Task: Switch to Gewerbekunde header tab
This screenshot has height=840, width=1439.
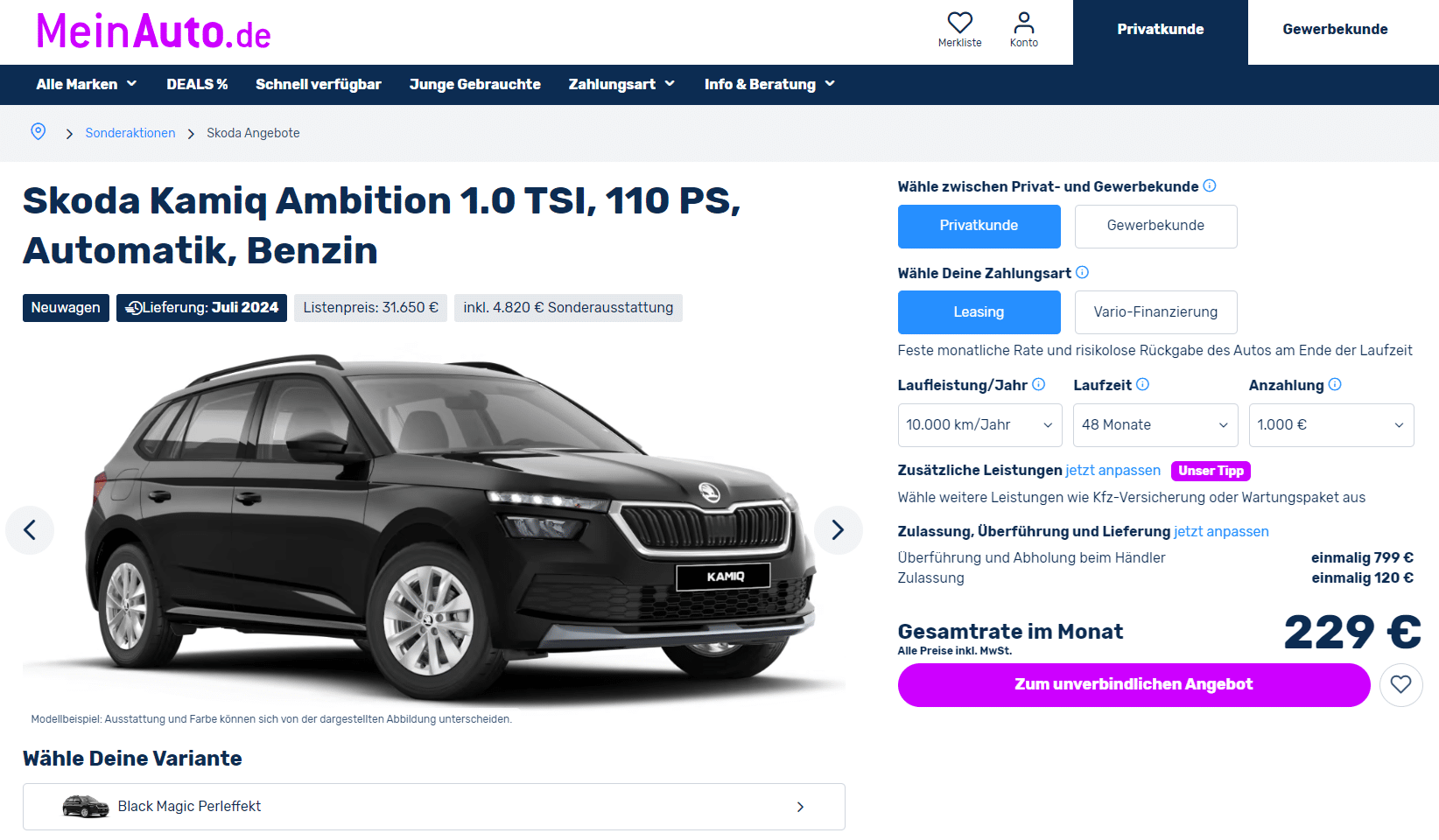Action: click(1336, 30)
